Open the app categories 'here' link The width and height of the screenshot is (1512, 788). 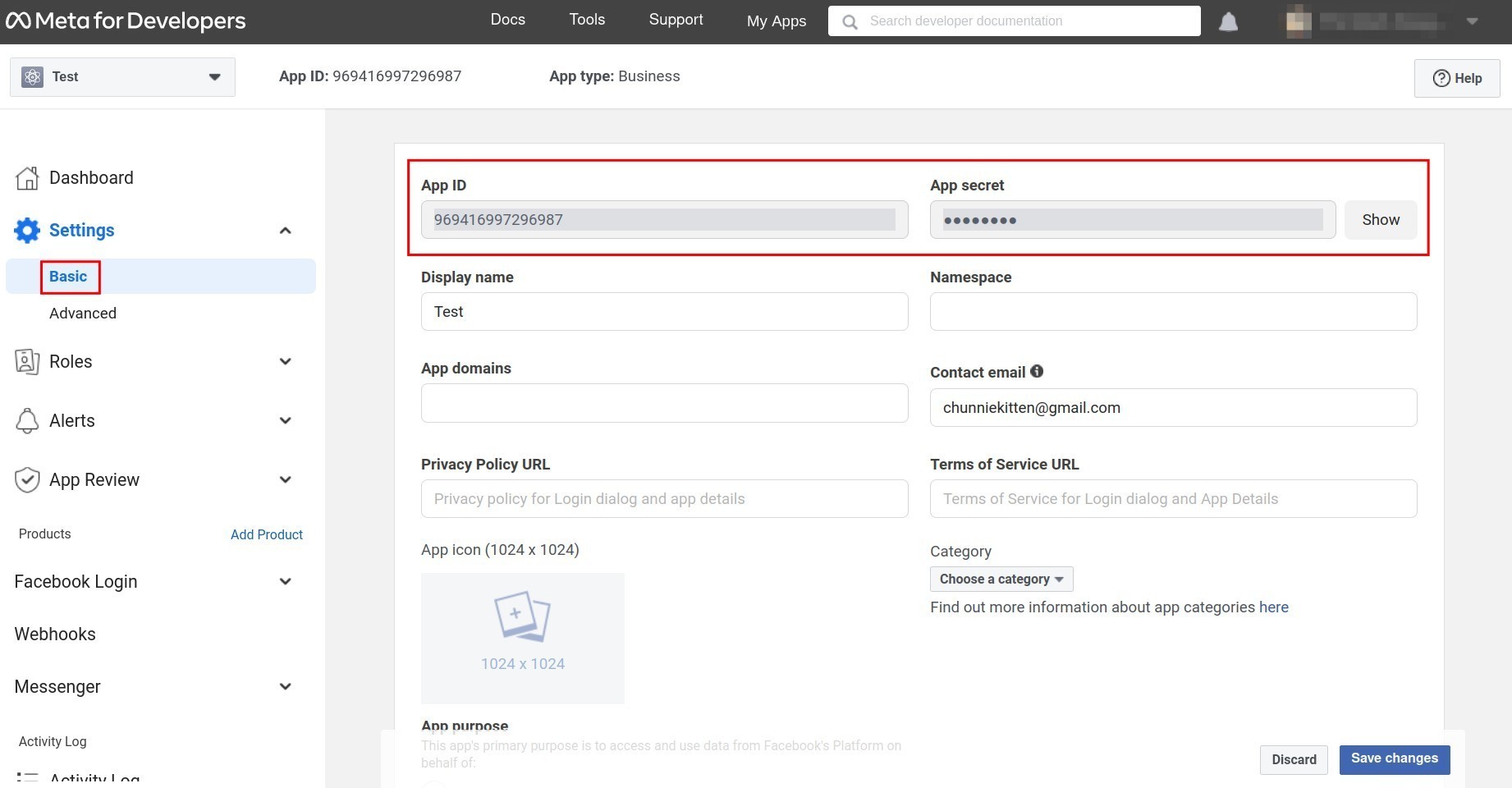pyautogui.click(x=1274, y=607)
